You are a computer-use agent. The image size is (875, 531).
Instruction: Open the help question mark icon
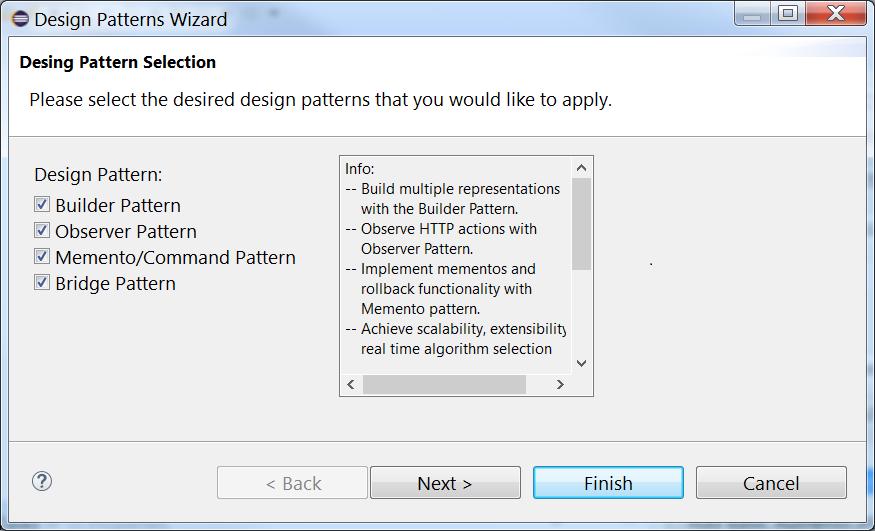click(x=42, y=481)
